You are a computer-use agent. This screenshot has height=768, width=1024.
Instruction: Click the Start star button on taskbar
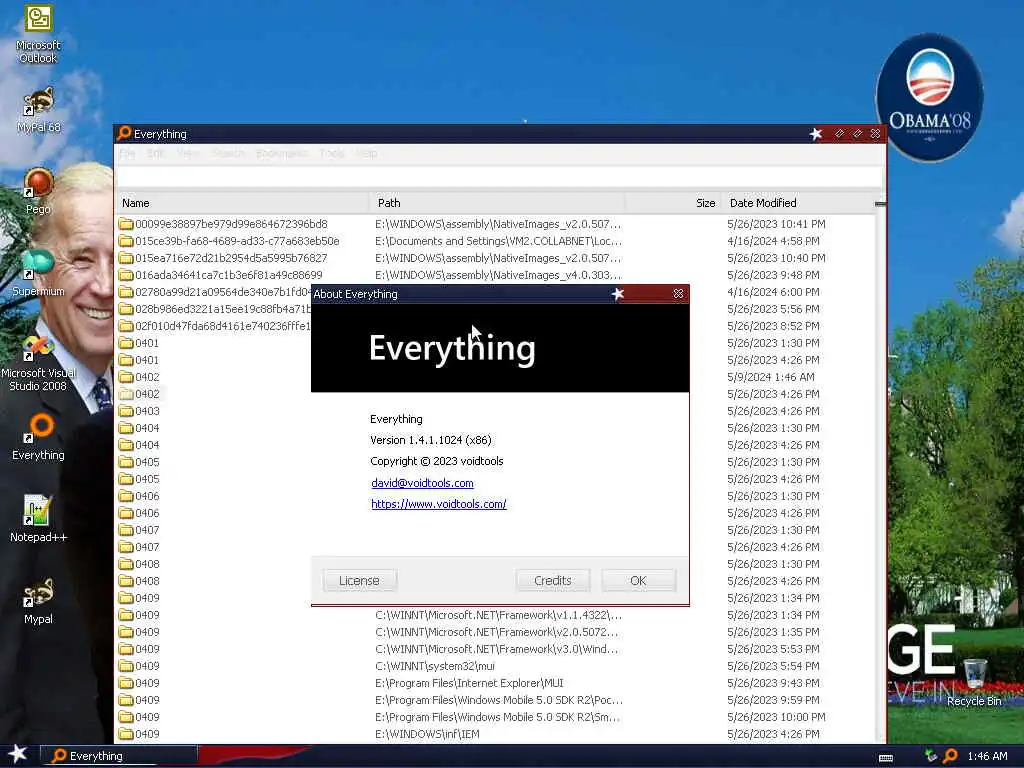click(x=17, y=754)
